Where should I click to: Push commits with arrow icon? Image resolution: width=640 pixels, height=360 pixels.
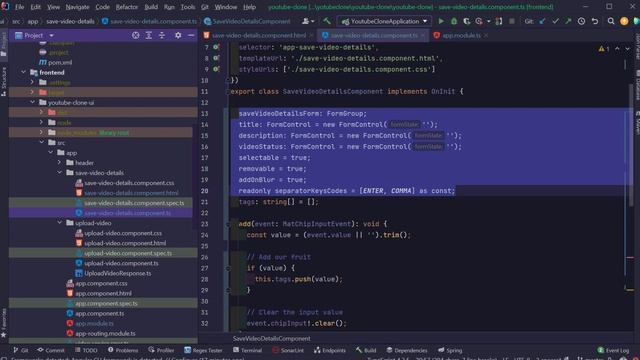[x=568, y=21]
